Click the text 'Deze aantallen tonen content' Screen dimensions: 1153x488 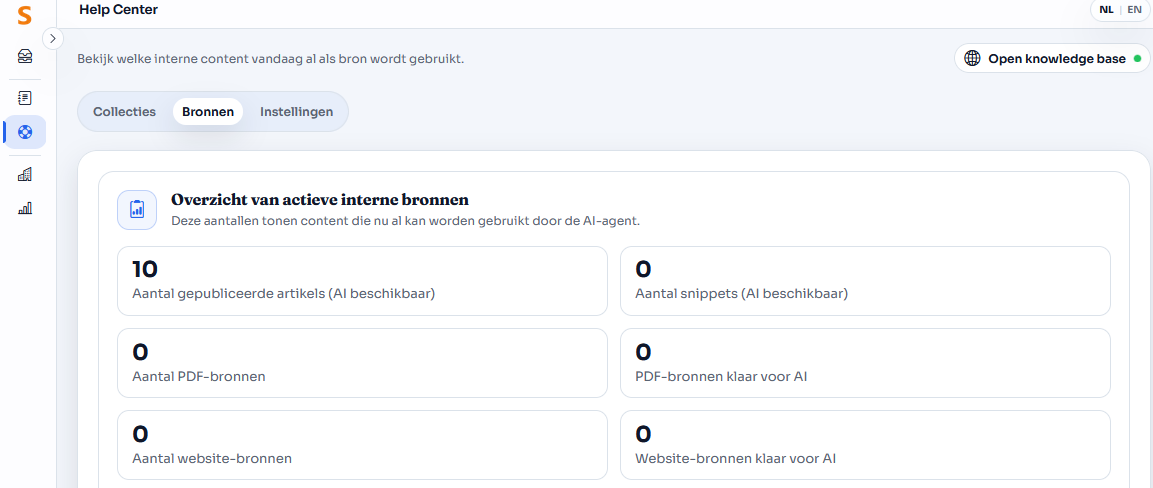405,220
